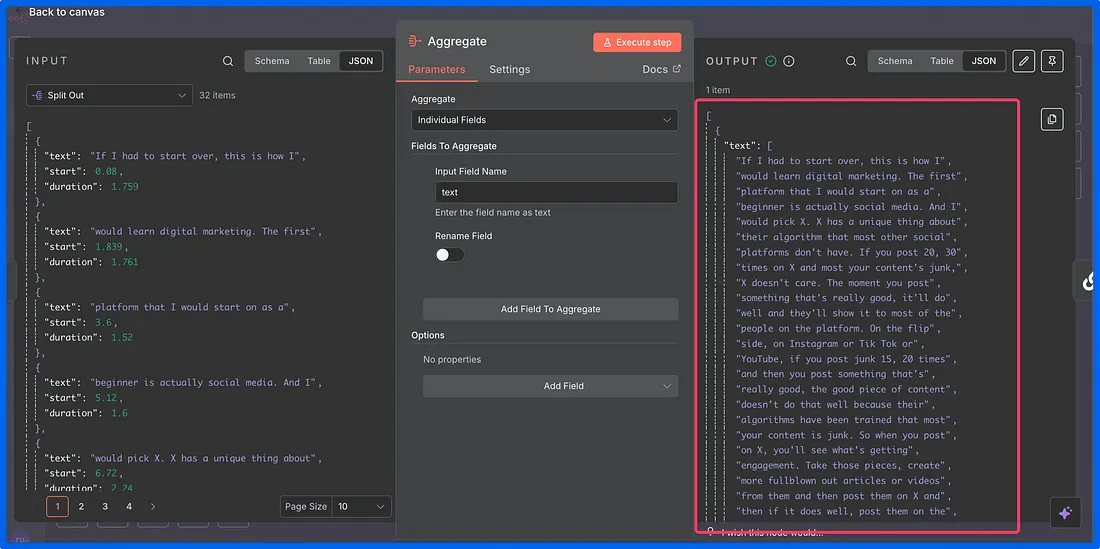Image resolution: width=1100 pixels, height=549 pixels.
Task: Click the output panel search icon
Action: click(x=851, y=61)
